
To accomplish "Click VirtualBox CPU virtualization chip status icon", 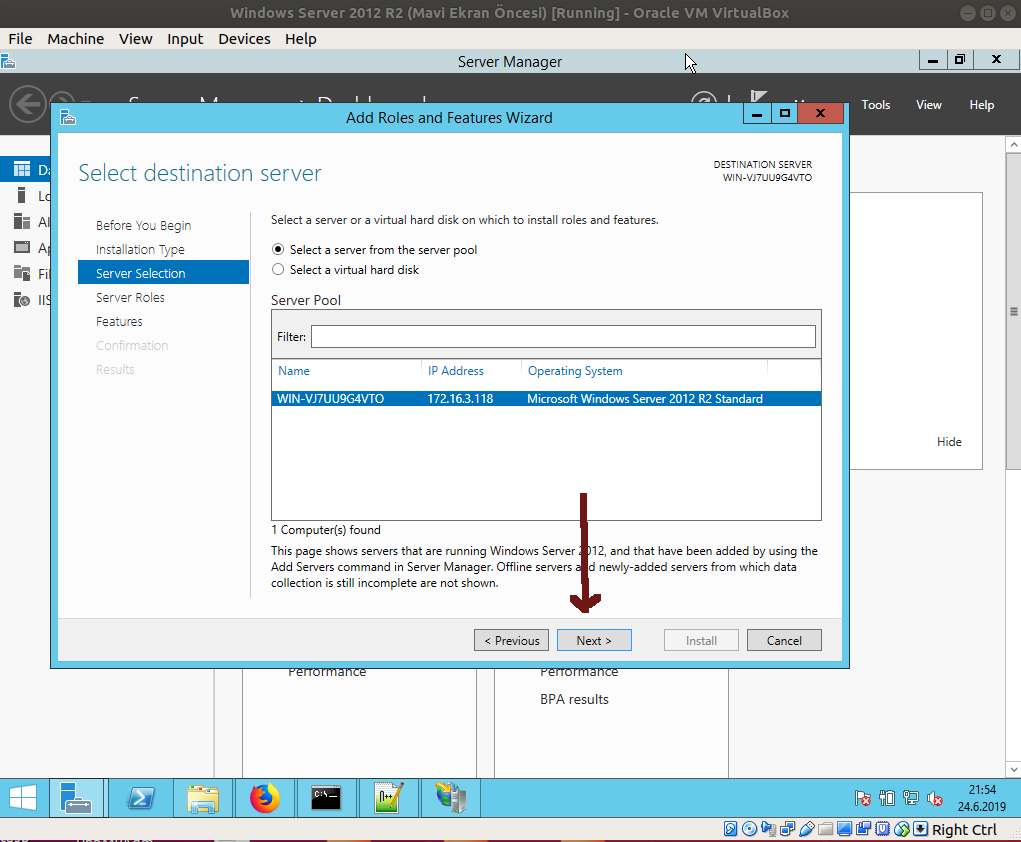I will (882, 829).
